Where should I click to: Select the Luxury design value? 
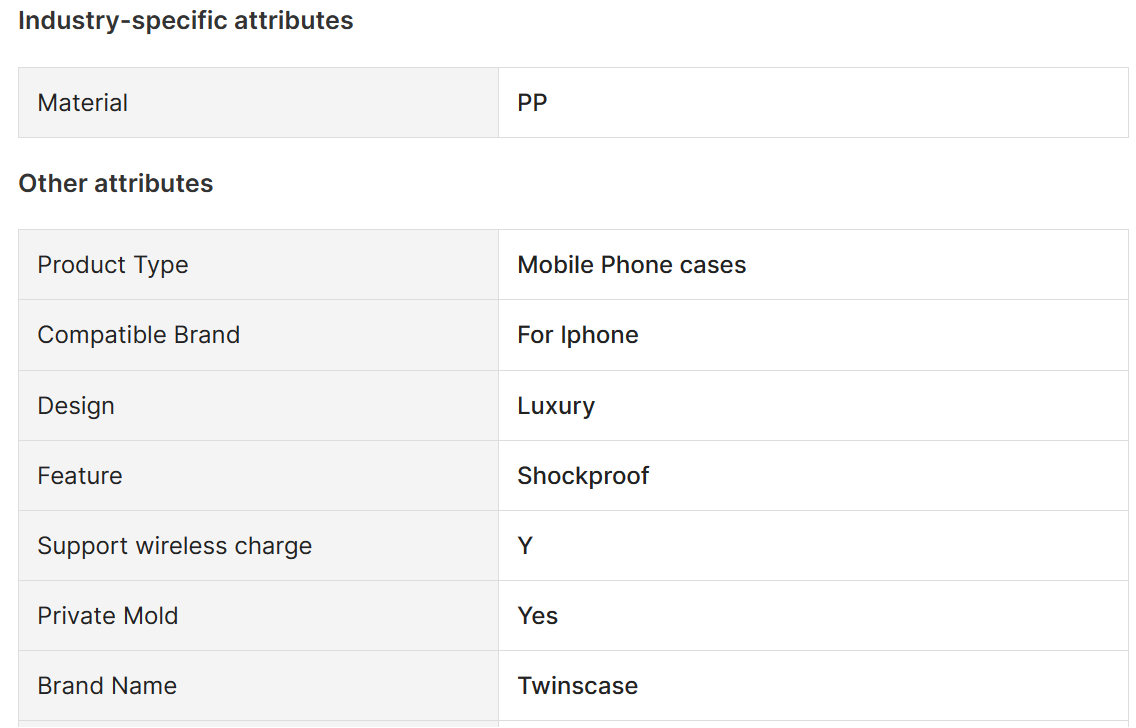(x=556, y=406)
